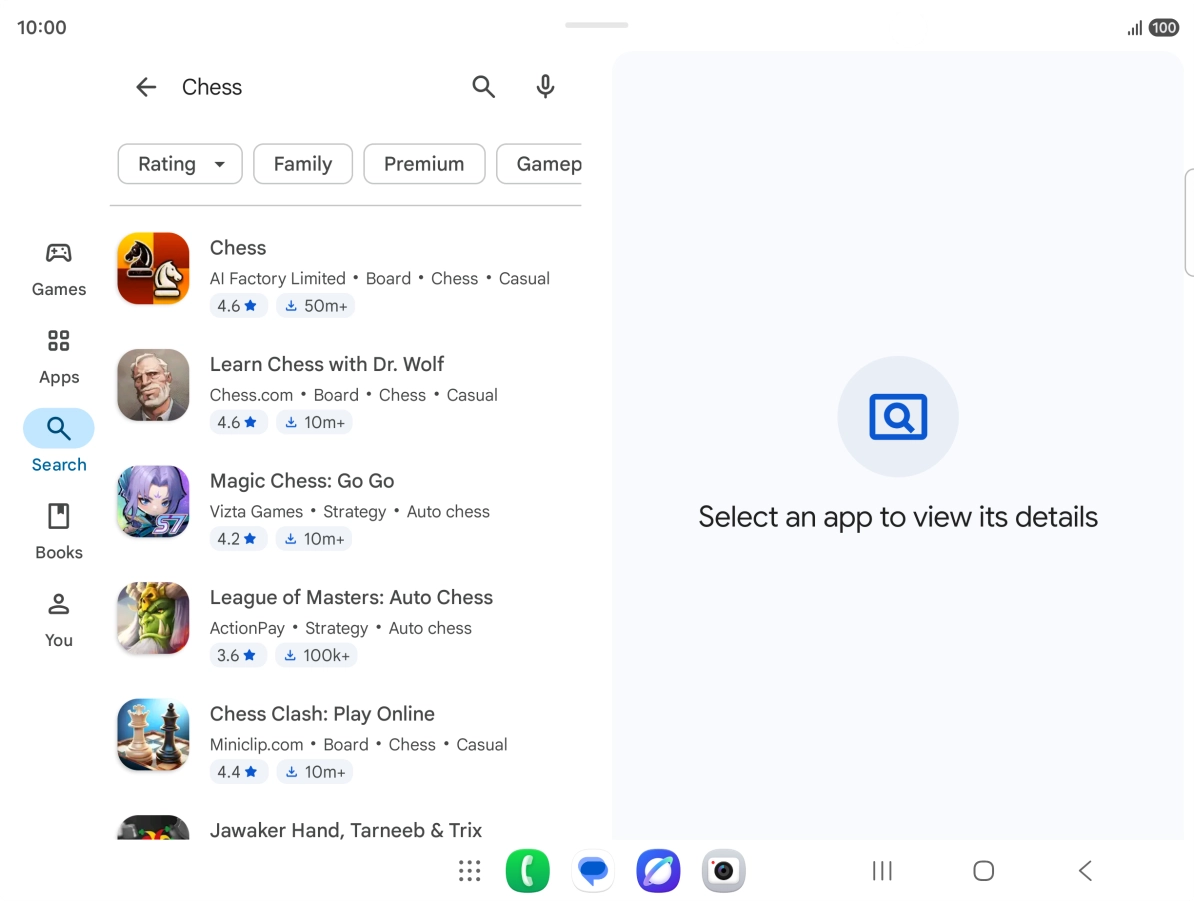Launch the Messages app in the taskbar
This screenshot has height=901, width=1194.
coord(593,871)
